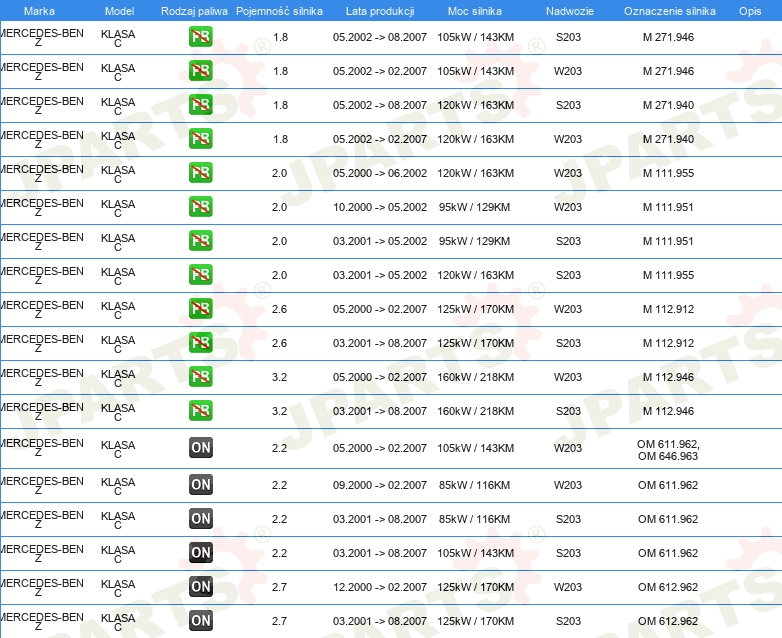This screenshot has width=782, height=638.
Task: Click the petrol icon in the S203 M 112.912 row
Action: (x=200, y=342)
